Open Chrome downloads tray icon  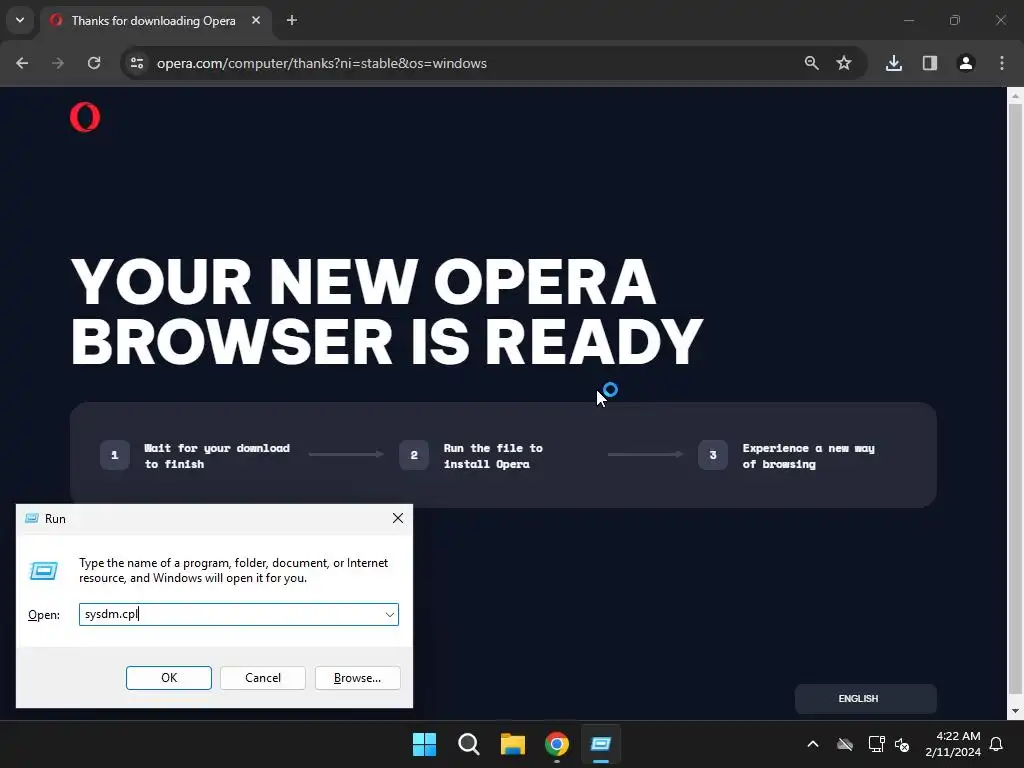894,63
